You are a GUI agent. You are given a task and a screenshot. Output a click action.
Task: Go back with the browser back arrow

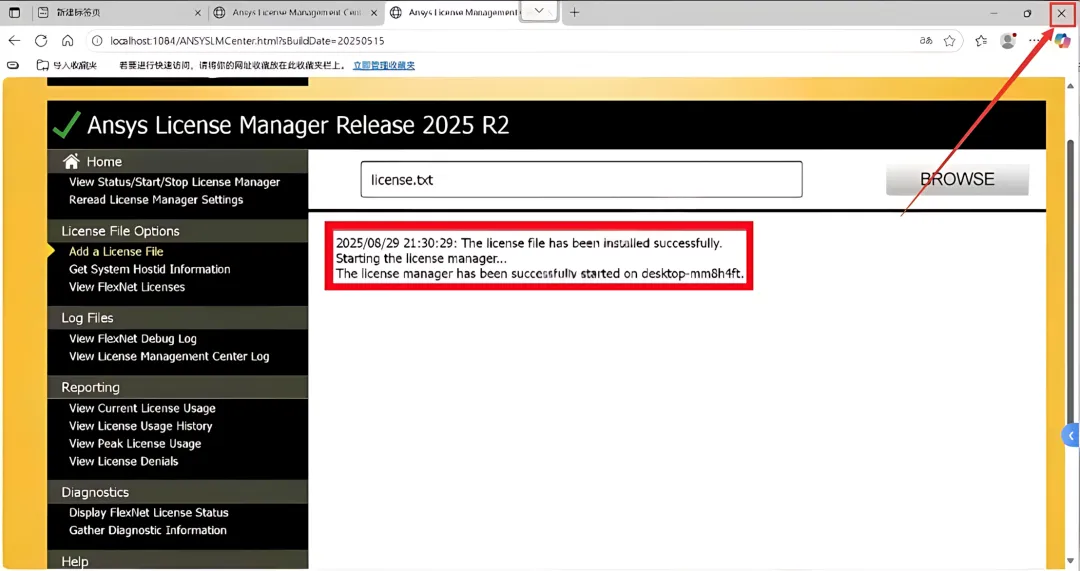coord(14,41)
